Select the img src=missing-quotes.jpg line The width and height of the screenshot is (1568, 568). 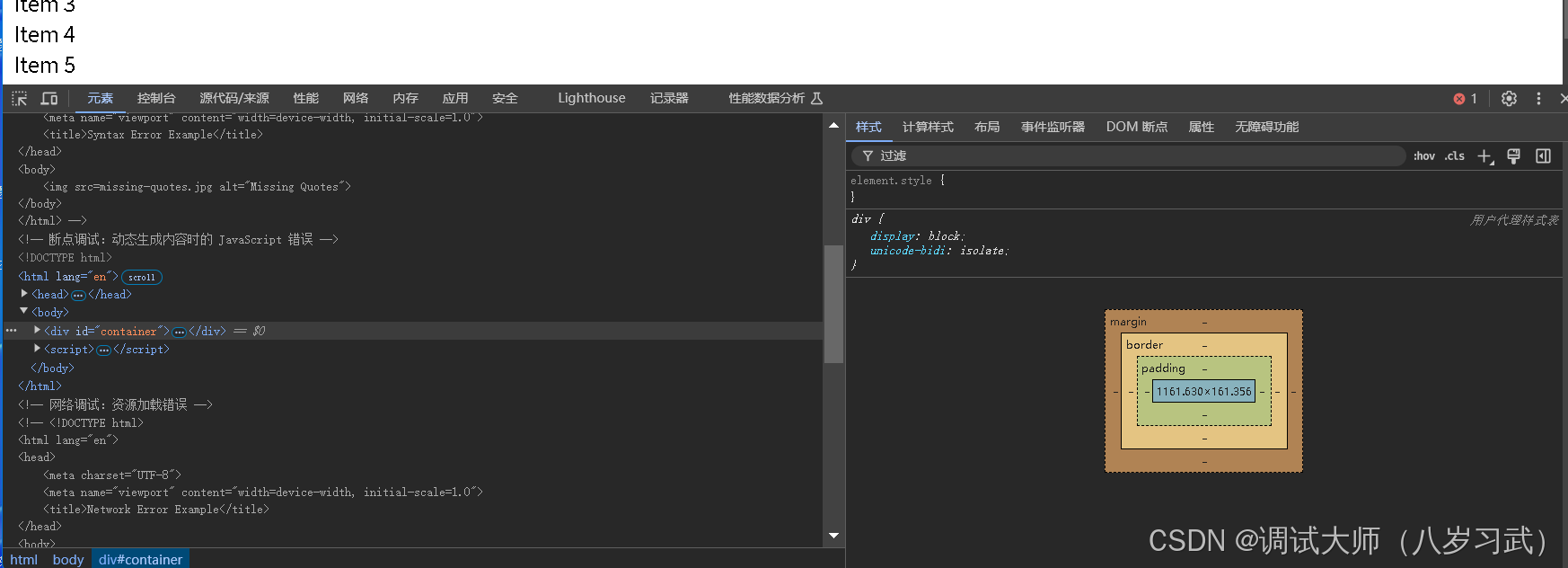point(198,187)
